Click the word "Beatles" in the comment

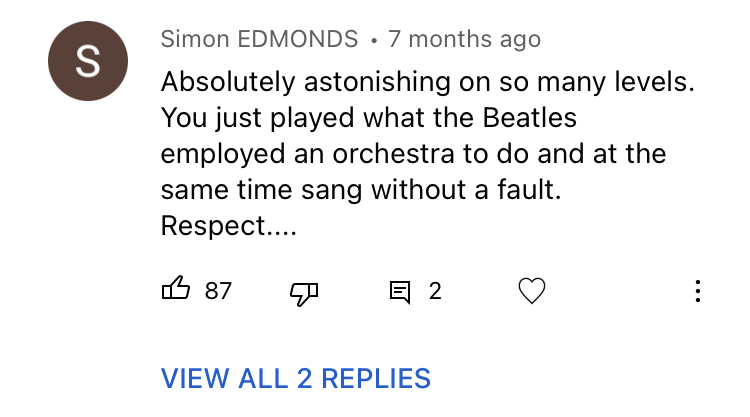[x=531, y=118]
